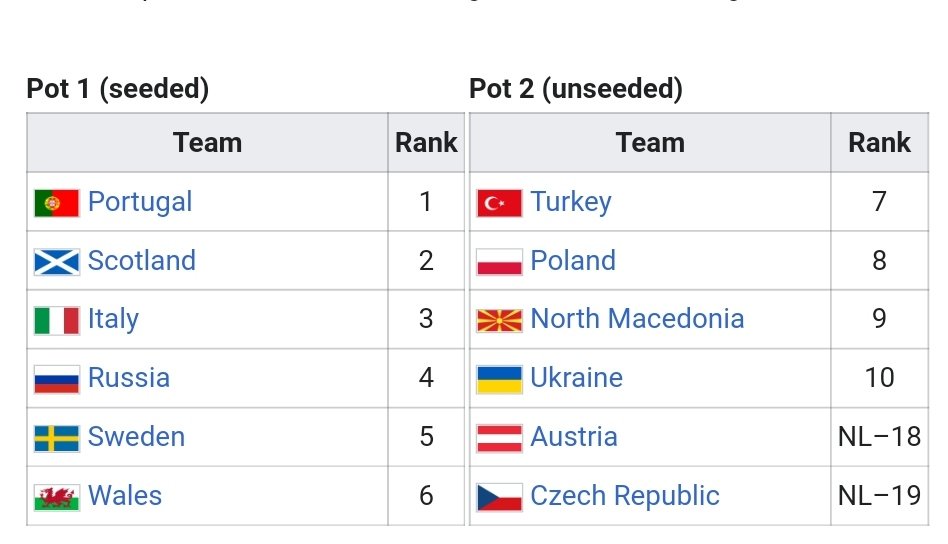Click the North Macedonia flag icon

(499, 320)
